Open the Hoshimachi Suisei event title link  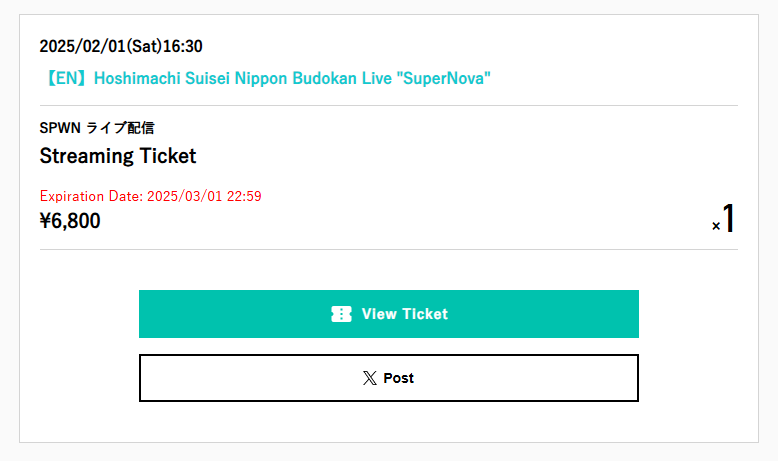[265, 78]
